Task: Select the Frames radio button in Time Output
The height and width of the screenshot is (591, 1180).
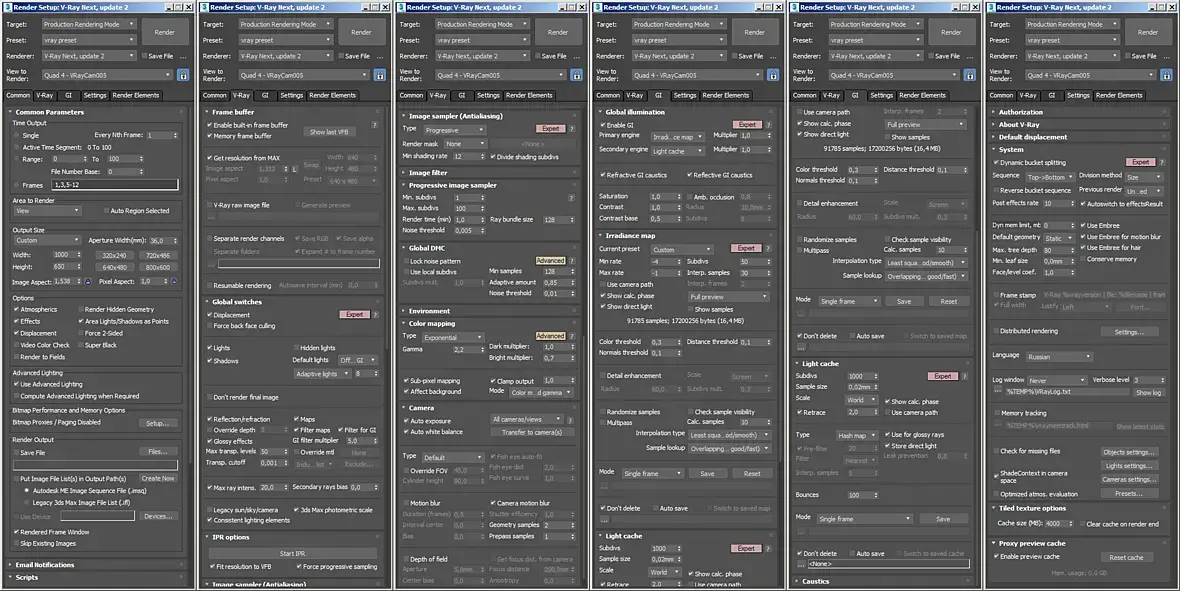Action: [x=16, y=185]
